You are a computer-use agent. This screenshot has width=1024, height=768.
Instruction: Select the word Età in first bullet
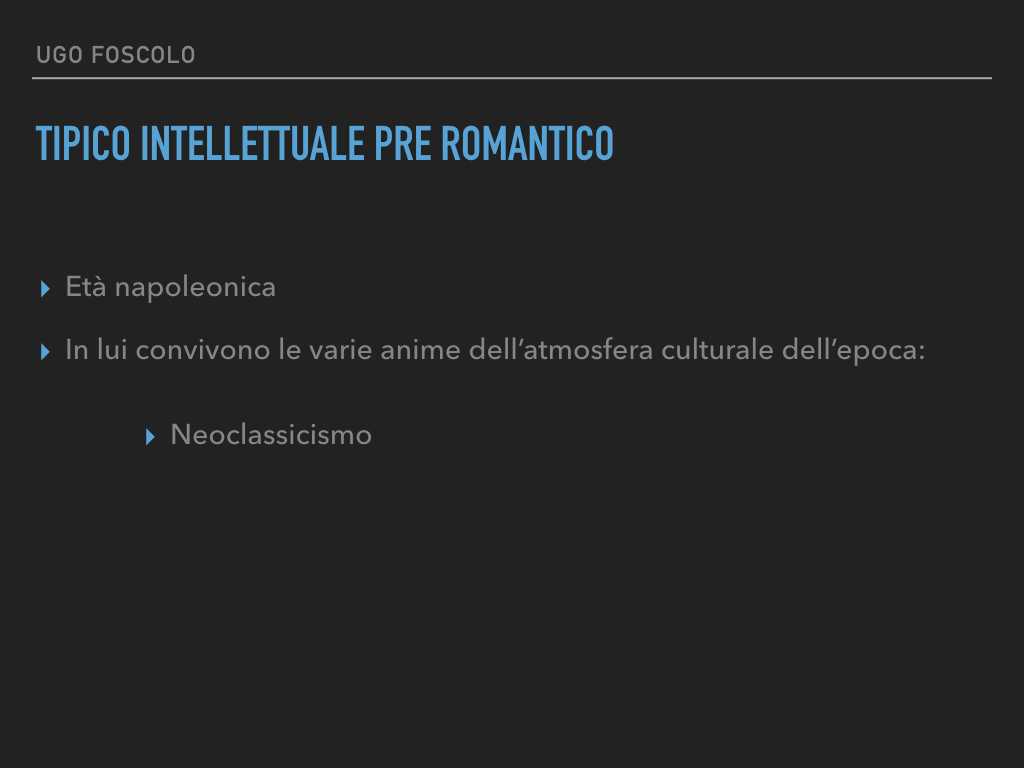point(86,287)
